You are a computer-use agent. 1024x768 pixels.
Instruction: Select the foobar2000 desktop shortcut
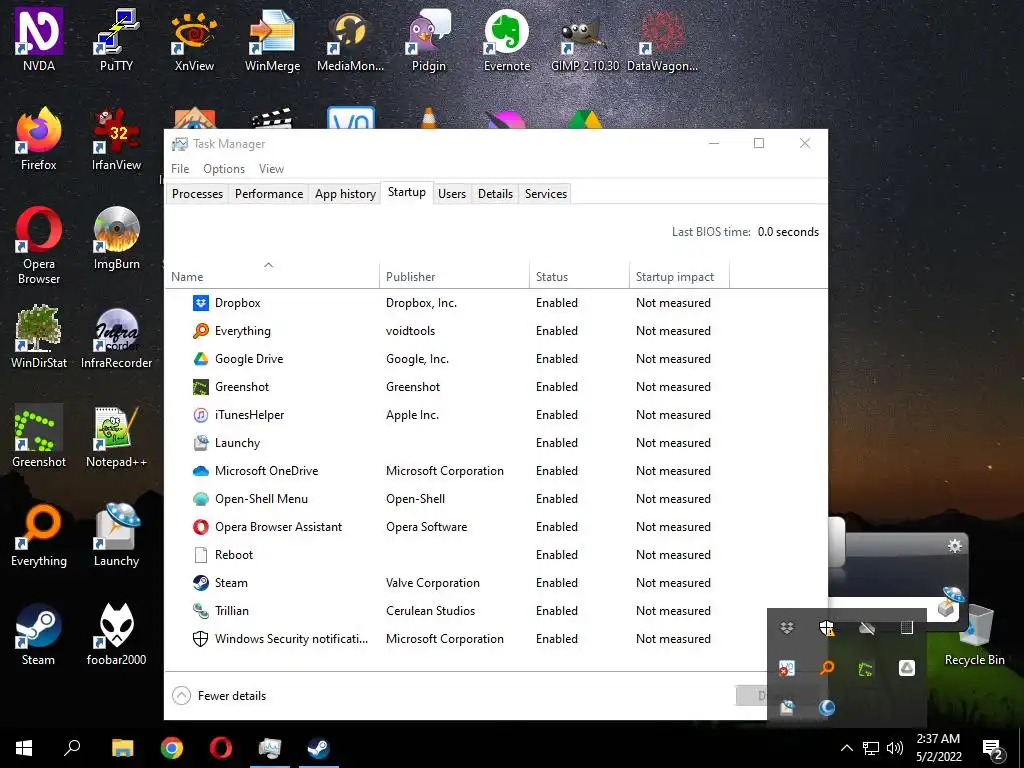(116, 634)
